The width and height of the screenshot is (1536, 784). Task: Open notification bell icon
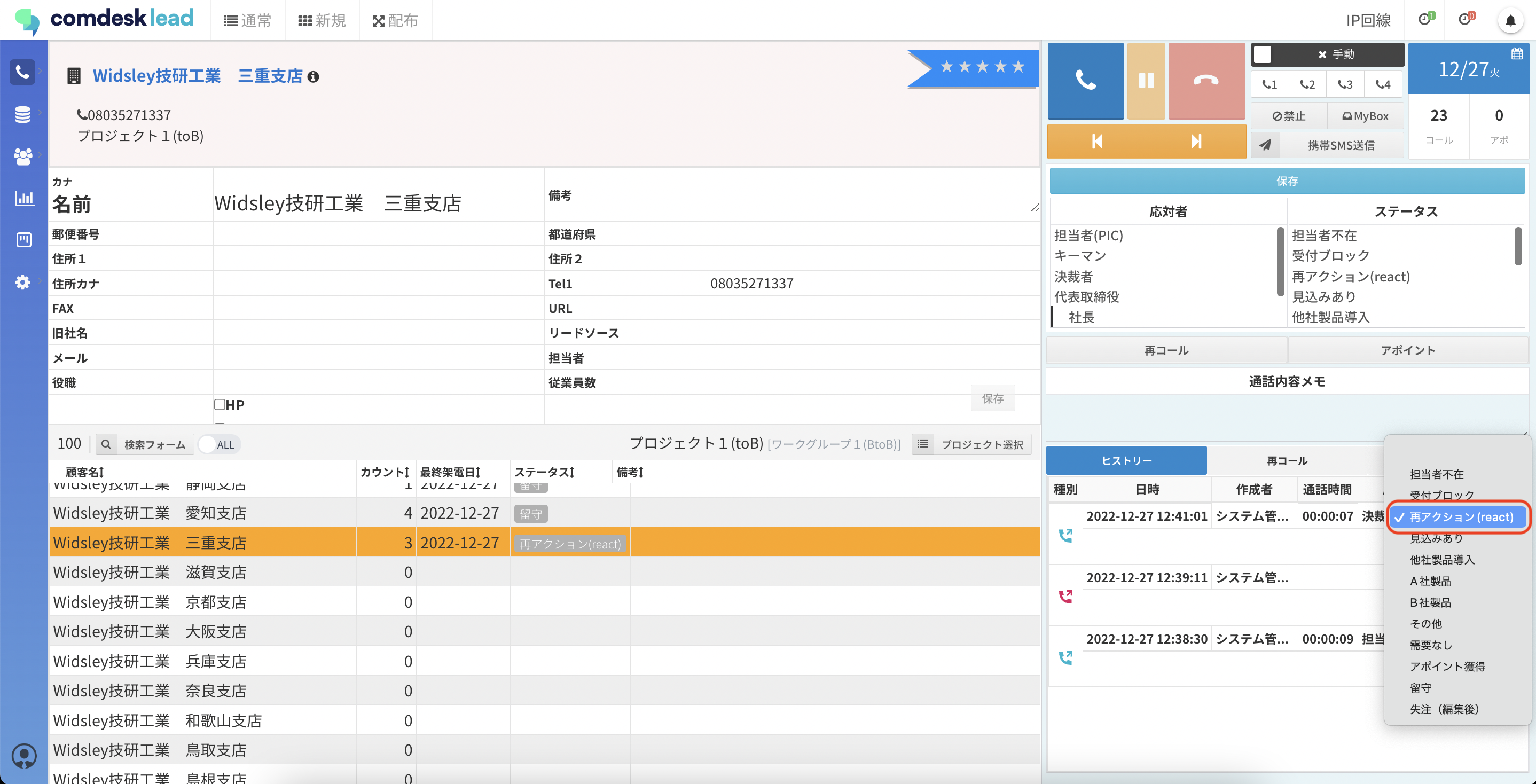point(1510,21)
